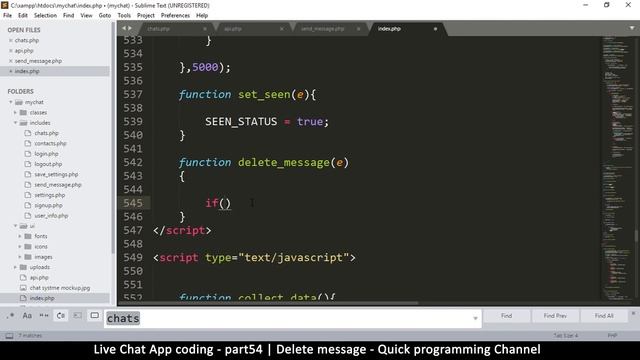The width and height of the screenshot is (640, 360).
Task: Open the tab list dropdown arrow
Action: click(632, 28)
